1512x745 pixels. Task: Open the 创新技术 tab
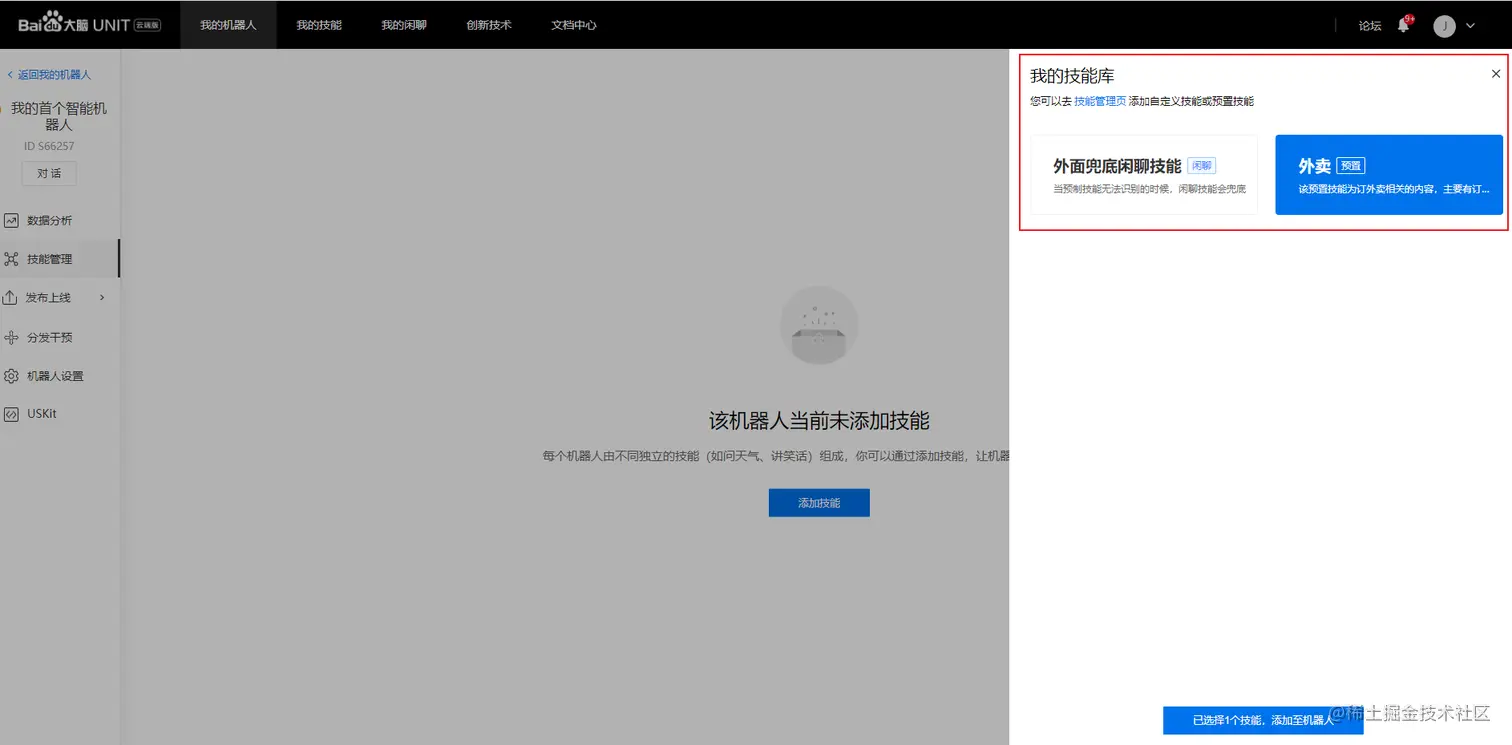tap(489, 25)
